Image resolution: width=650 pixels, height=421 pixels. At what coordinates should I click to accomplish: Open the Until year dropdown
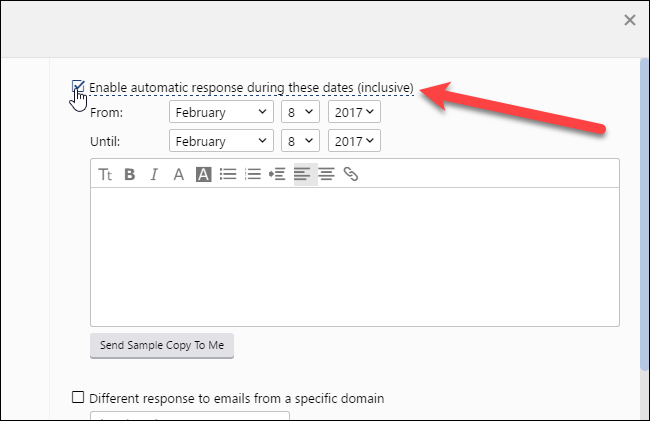(354, 141)
